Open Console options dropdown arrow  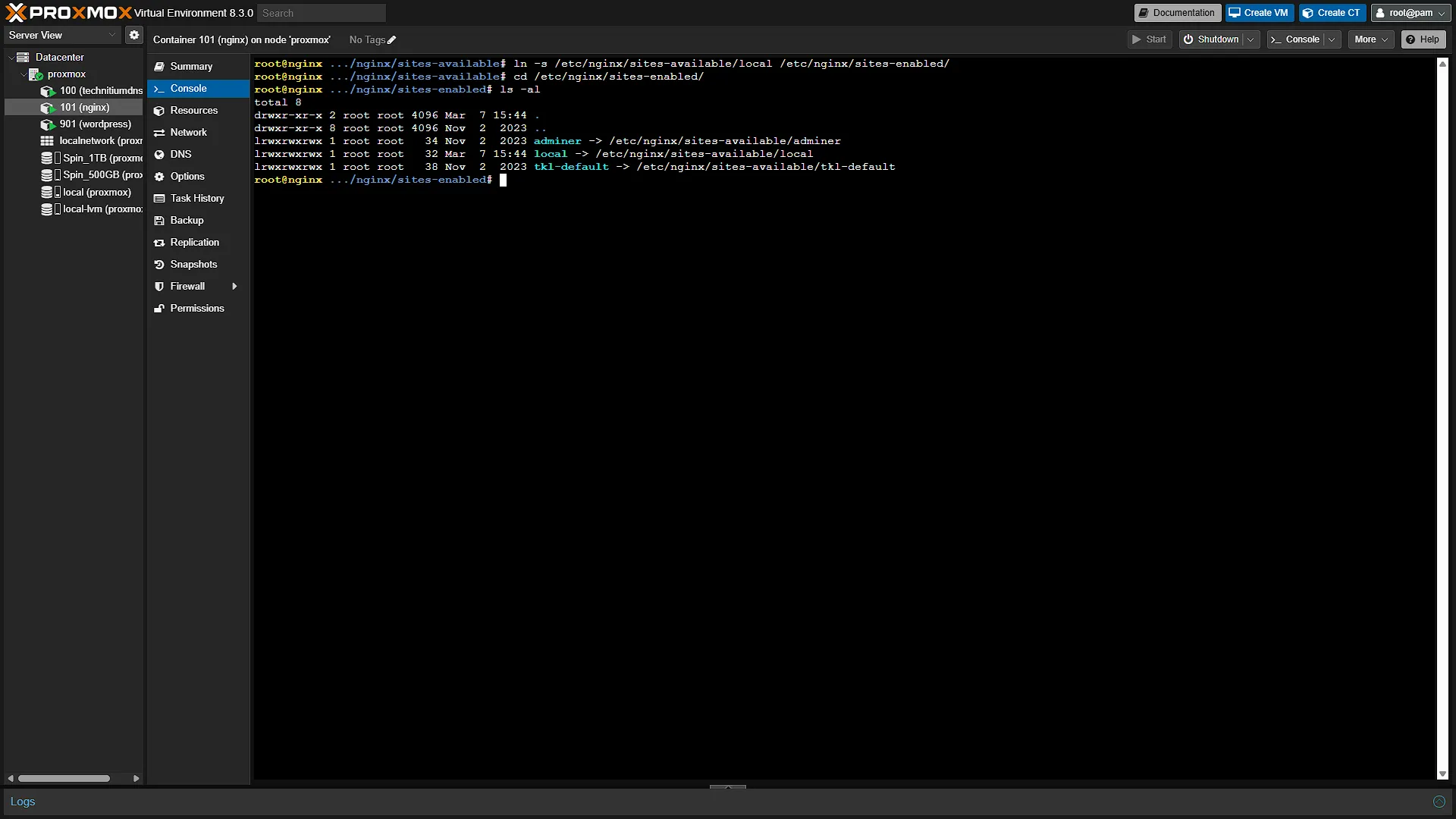pos(1332,39)
